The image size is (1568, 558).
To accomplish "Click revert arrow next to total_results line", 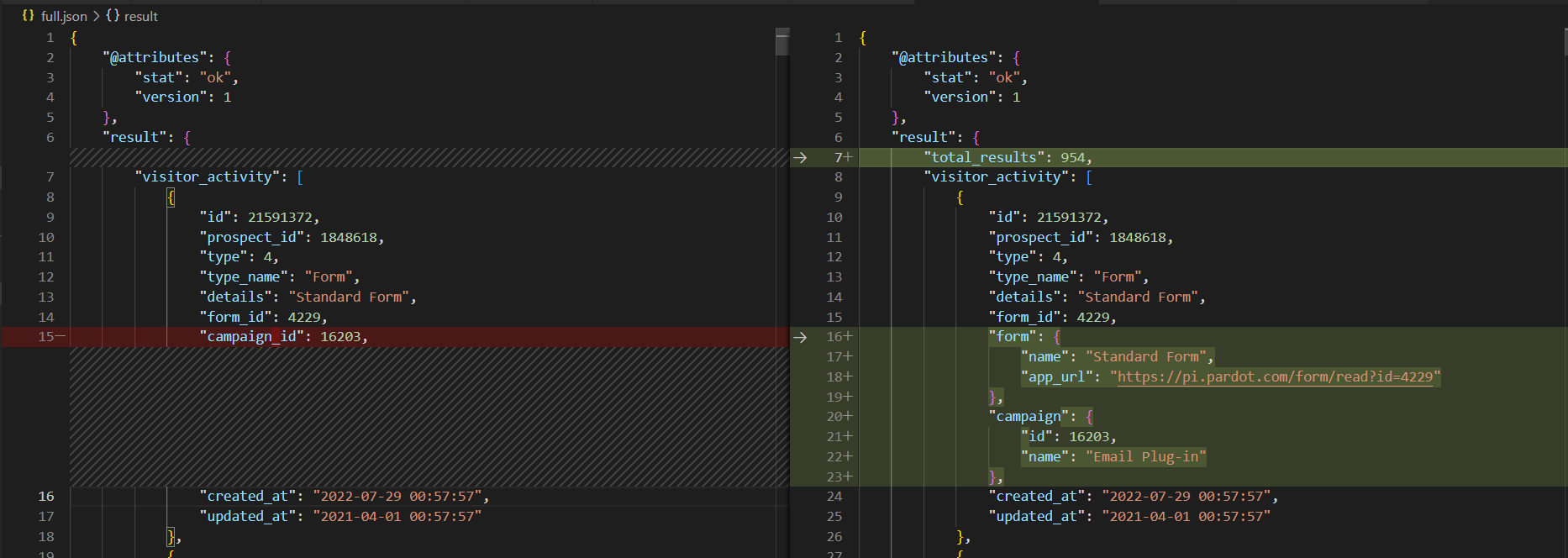I will [x=800, y=157].
